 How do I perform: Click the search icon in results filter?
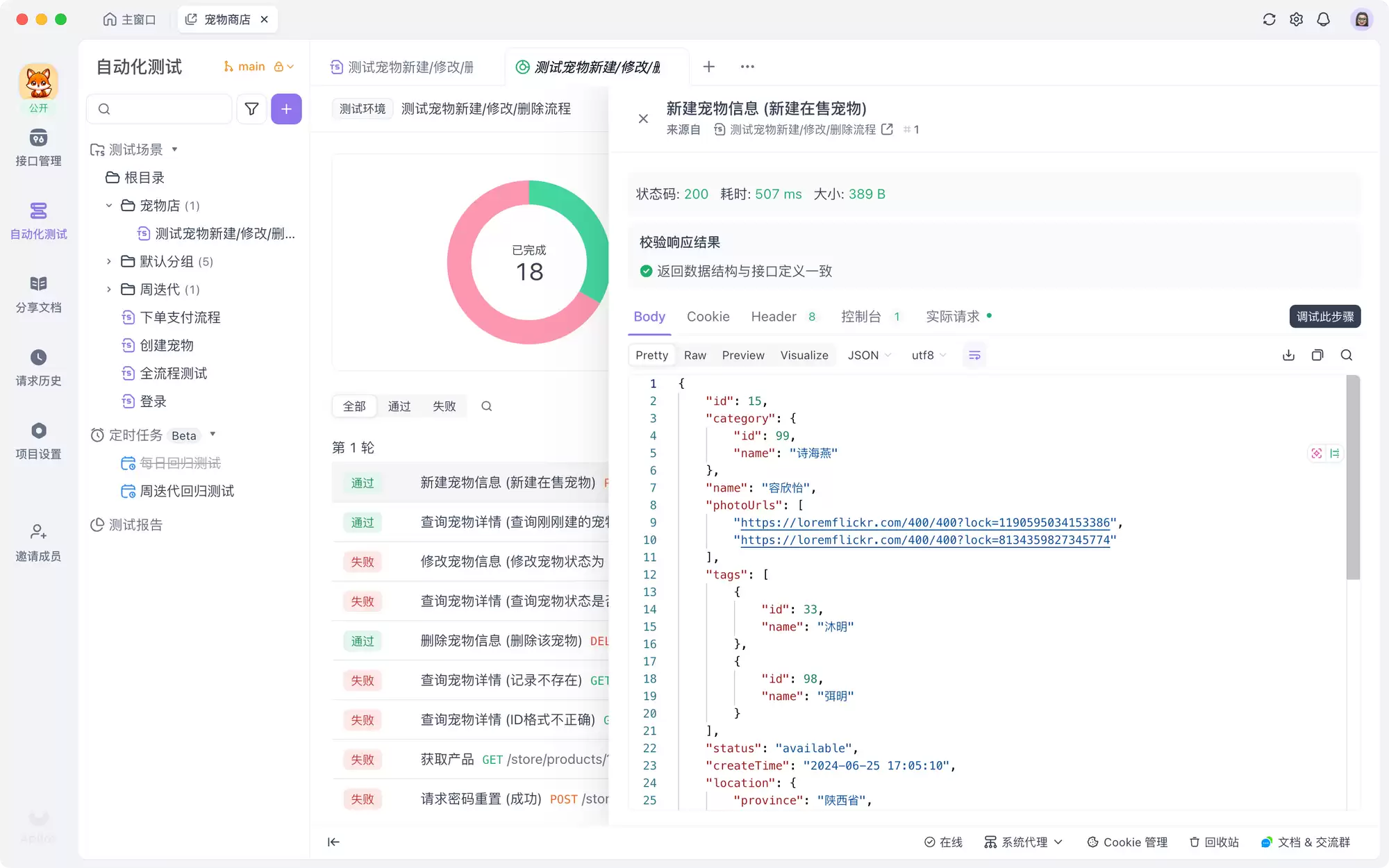[486, 406]
